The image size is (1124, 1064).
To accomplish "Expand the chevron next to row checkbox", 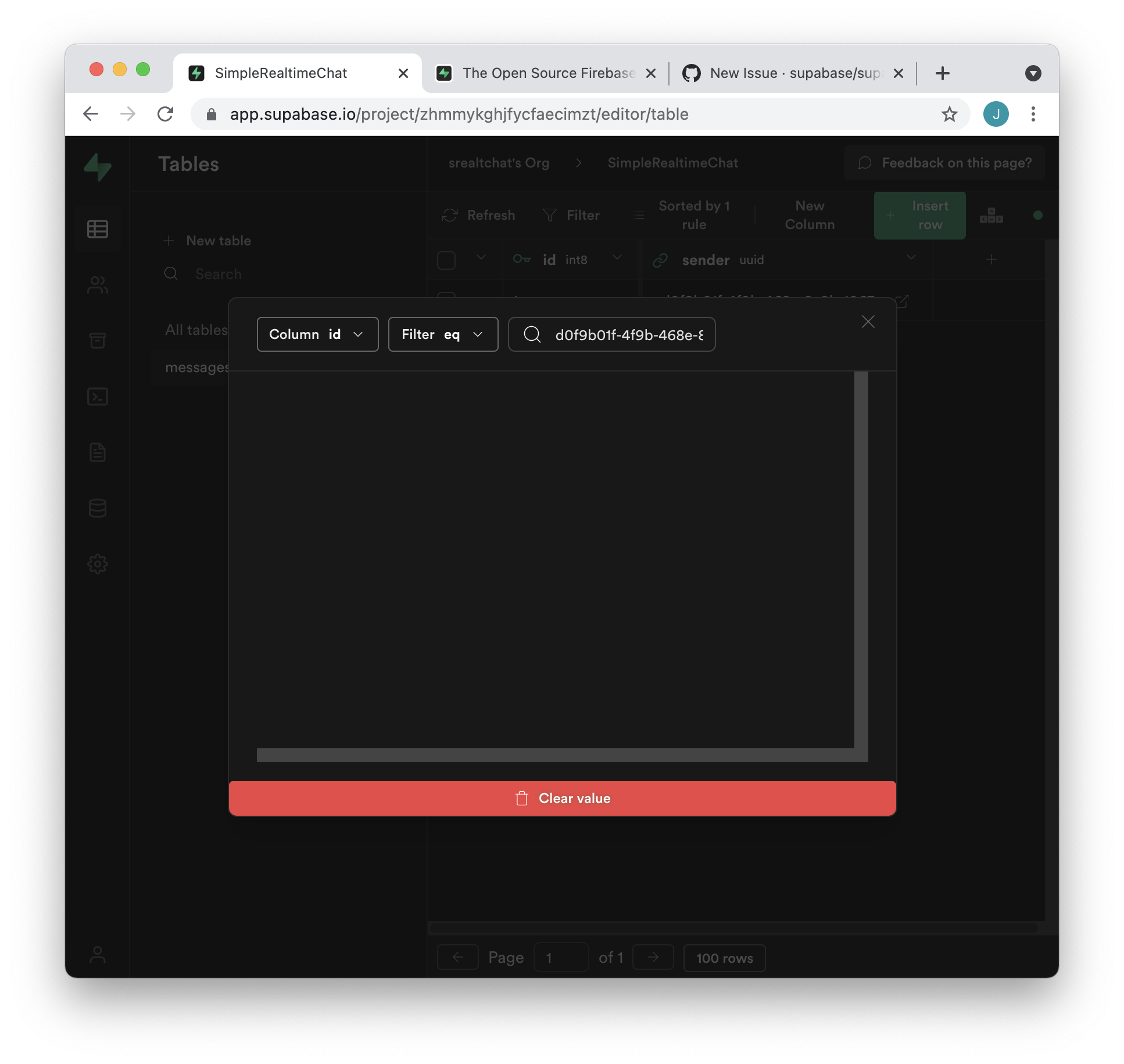I will pyautogui.click(x=481, y=258).
